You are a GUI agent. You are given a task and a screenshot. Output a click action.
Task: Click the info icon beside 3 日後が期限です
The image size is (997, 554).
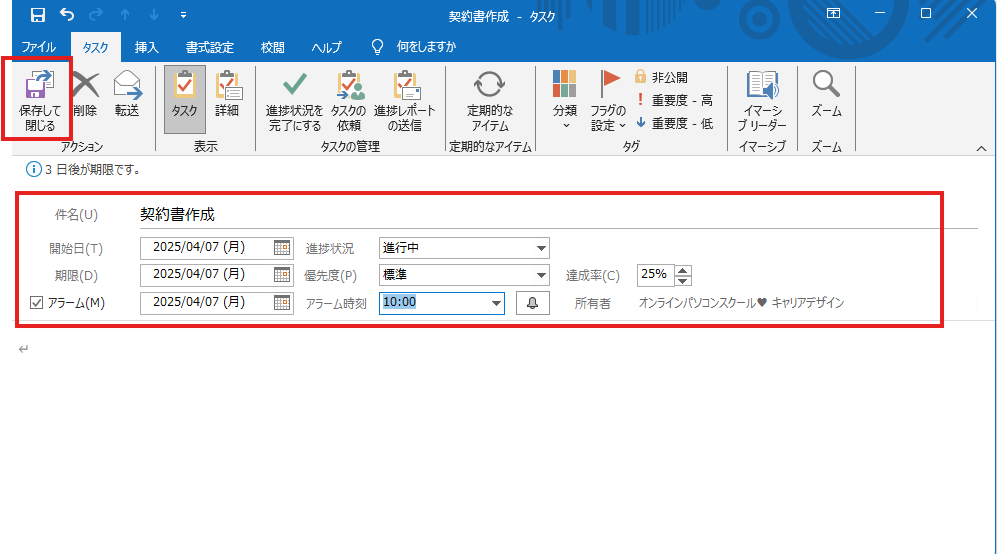(x=33, y=170)
